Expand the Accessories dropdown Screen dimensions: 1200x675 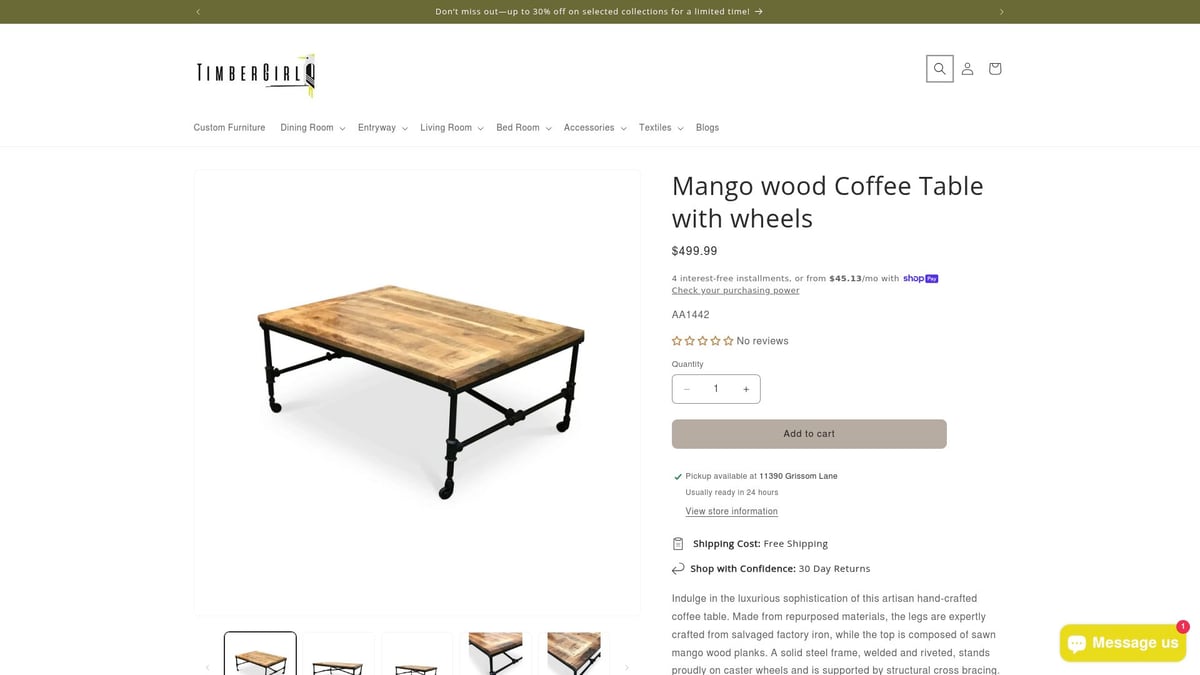[595, 128]
